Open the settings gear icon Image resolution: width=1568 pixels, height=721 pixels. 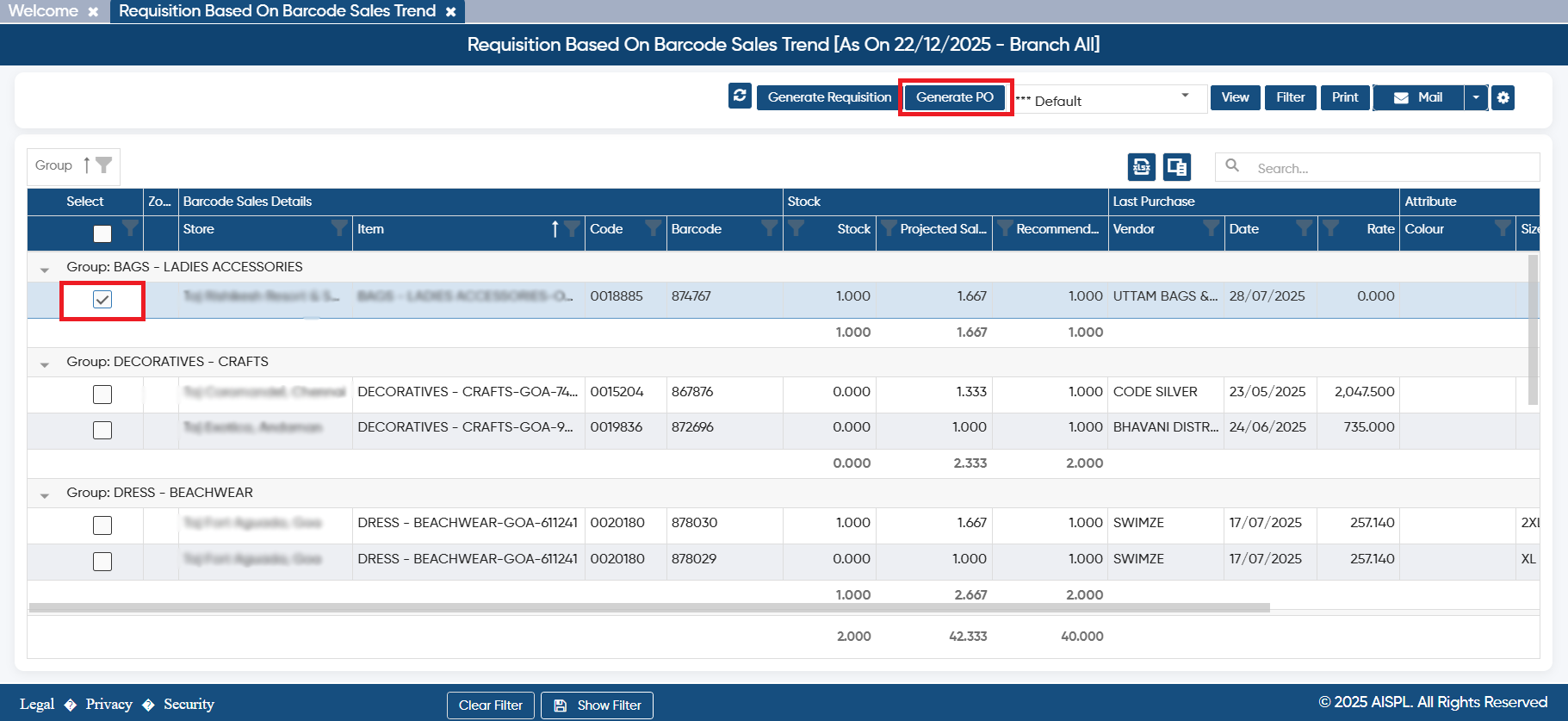[x=1503, y=97]
